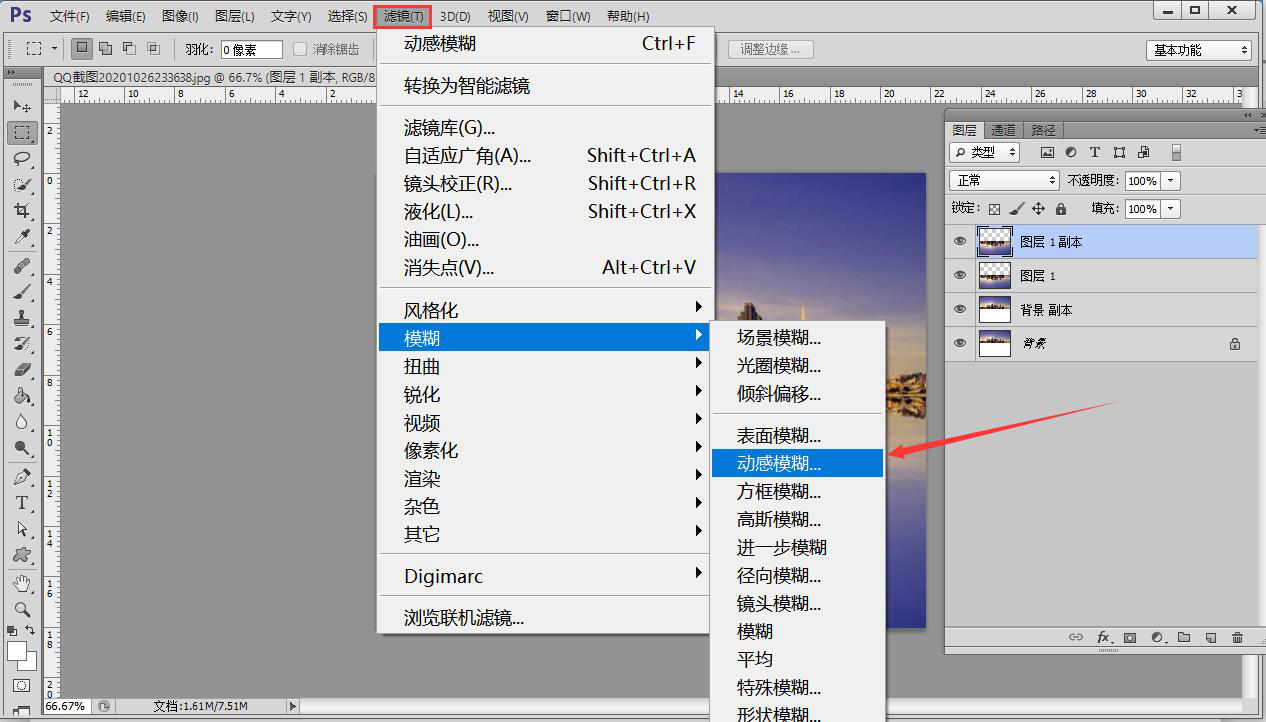The width and height of the screenshot is (1266, 722).
Task: Hide the 图层 1 副本 layer
Action: (x=961, y=241)
